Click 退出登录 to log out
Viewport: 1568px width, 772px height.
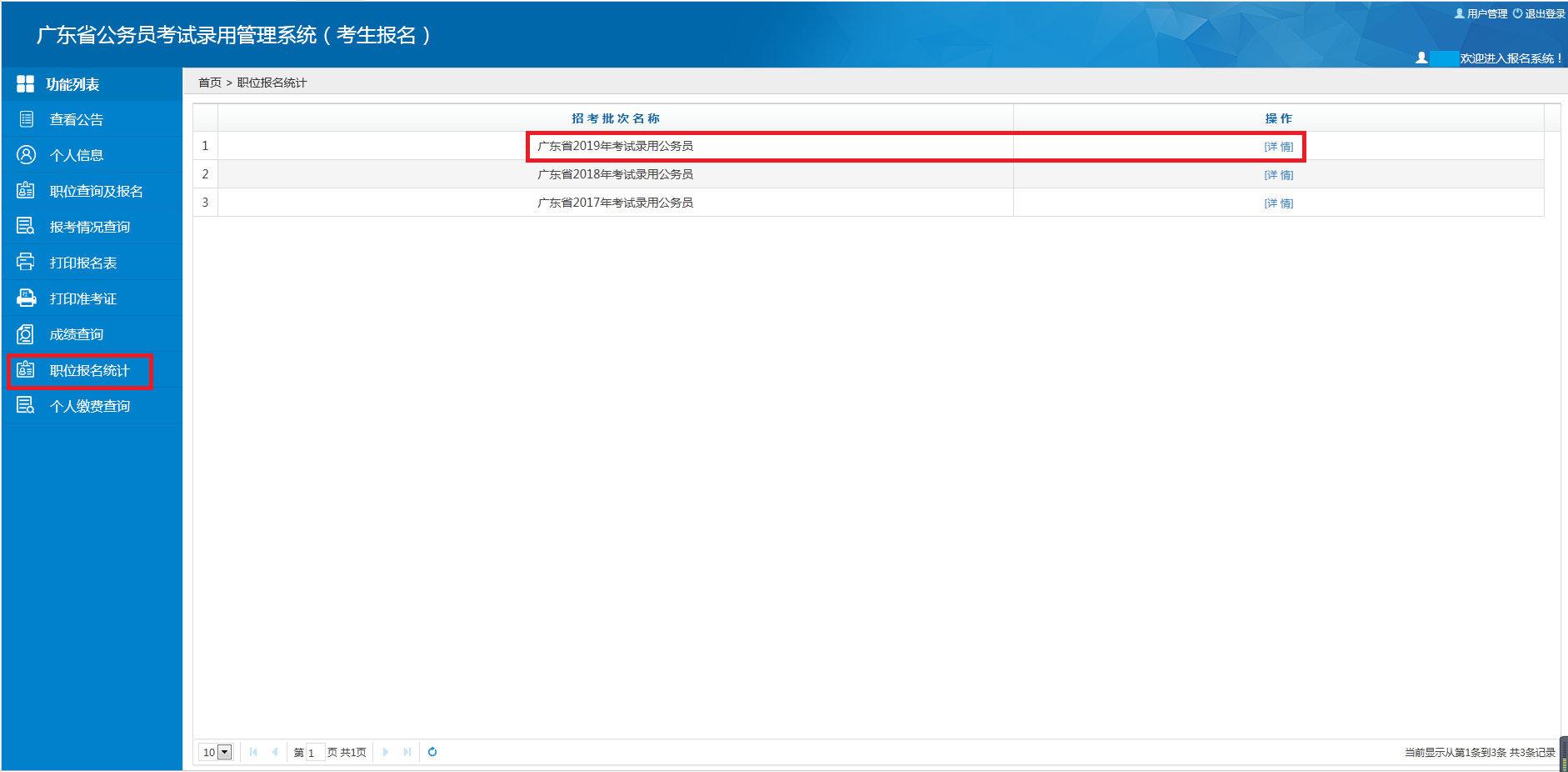[x=1539, y=13]
